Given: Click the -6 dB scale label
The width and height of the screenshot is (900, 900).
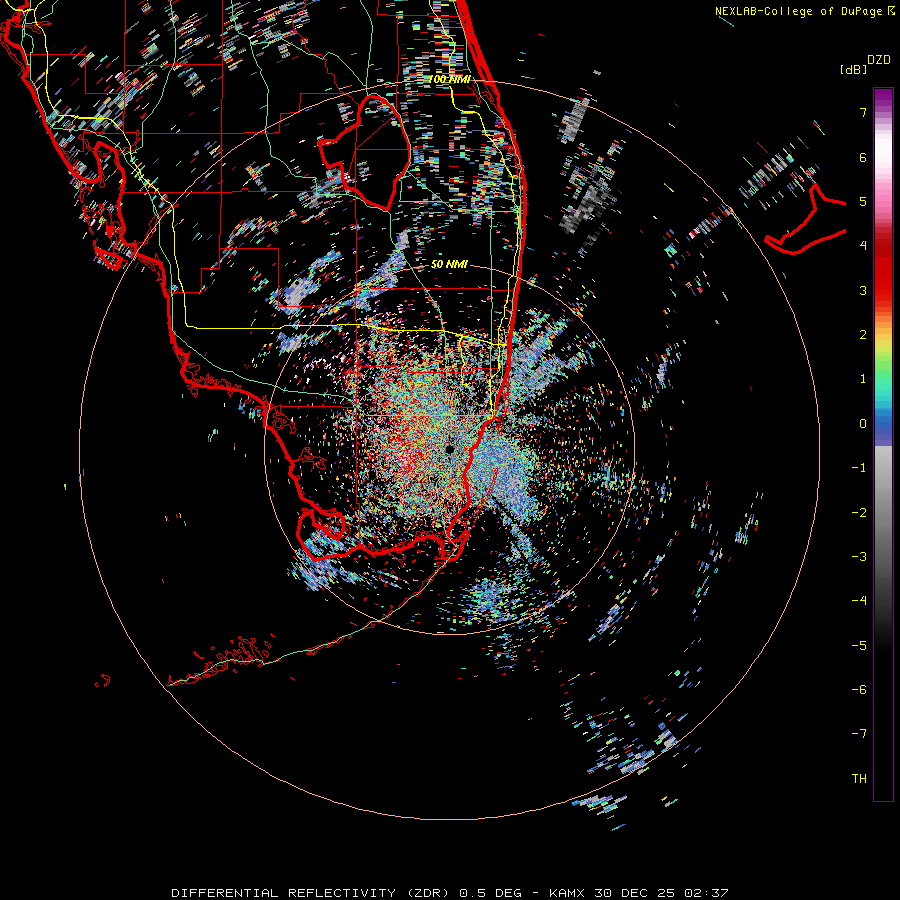Looking at the screenshot, I should coord(859,689).
